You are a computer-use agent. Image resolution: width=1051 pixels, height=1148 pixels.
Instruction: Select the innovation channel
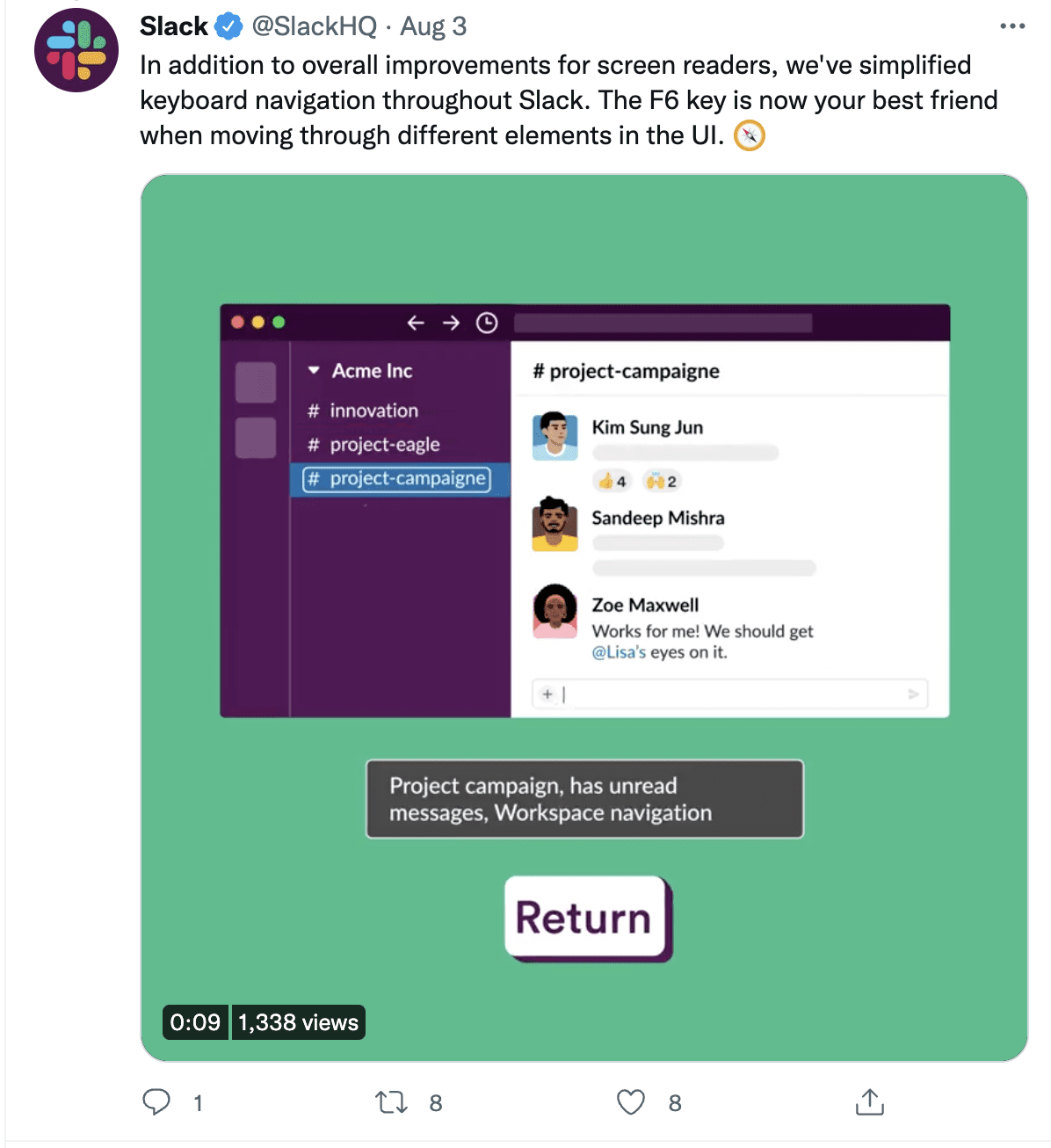pos(363,411)
